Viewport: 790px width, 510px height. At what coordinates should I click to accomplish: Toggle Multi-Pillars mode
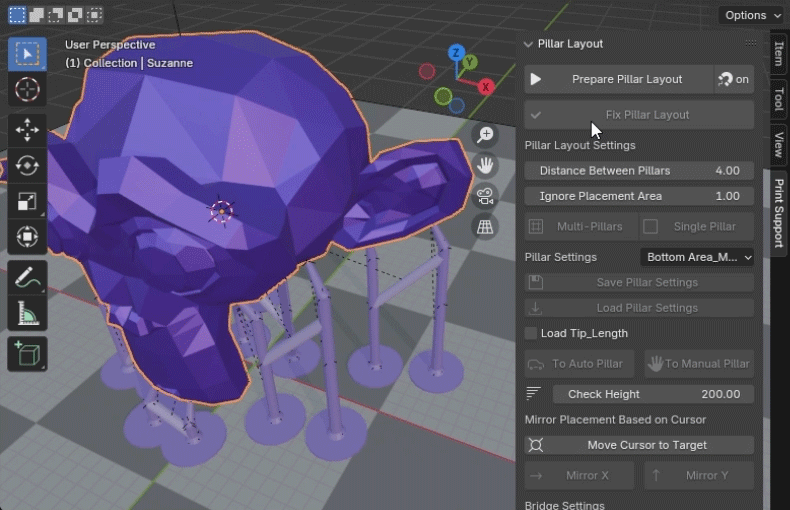(581, 227)
